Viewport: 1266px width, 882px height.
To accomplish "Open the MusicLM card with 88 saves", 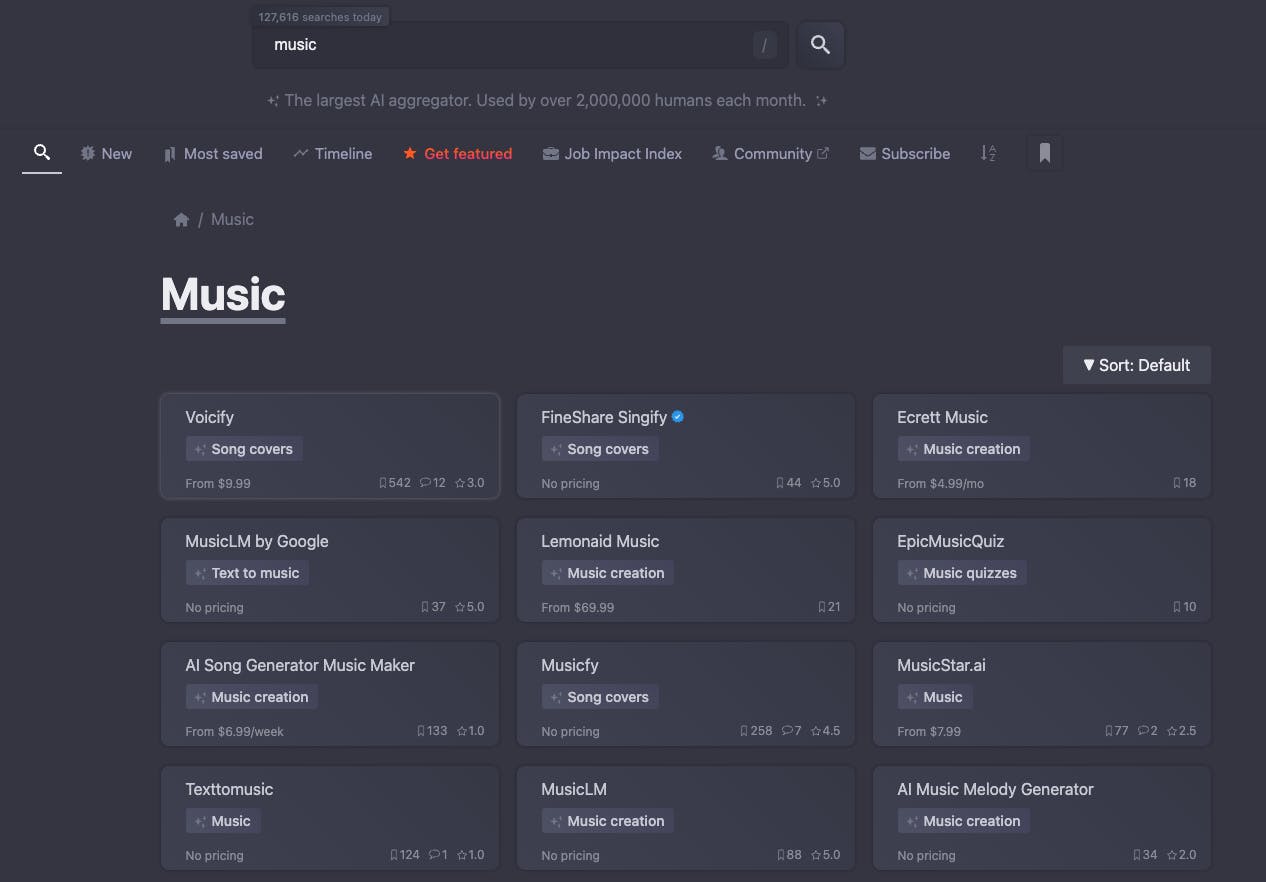I will click(686, 818).
